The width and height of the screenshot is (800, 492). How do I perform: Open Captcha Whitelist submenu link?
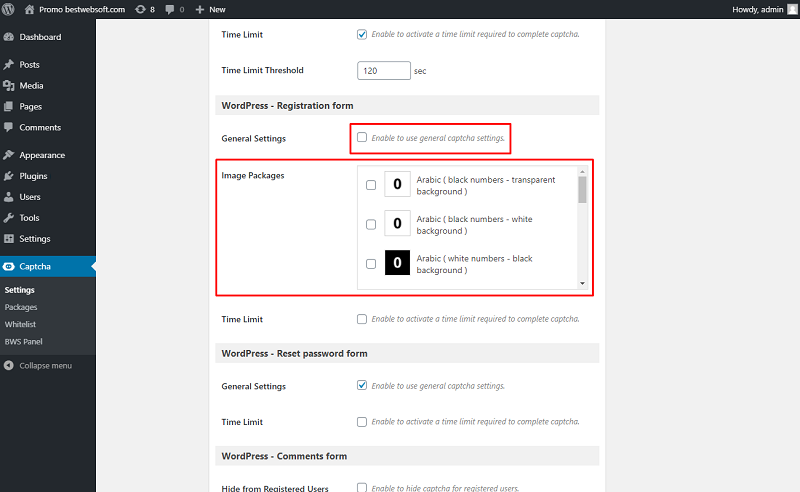pos(20,324)
